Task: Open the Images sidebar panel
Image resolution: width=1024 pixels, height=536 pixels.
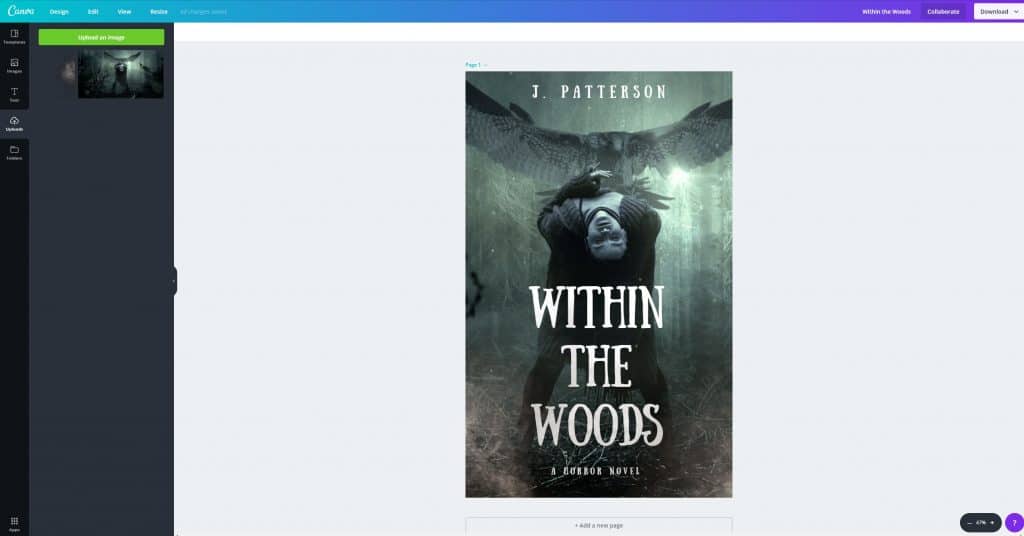Action: coord(14,65)
